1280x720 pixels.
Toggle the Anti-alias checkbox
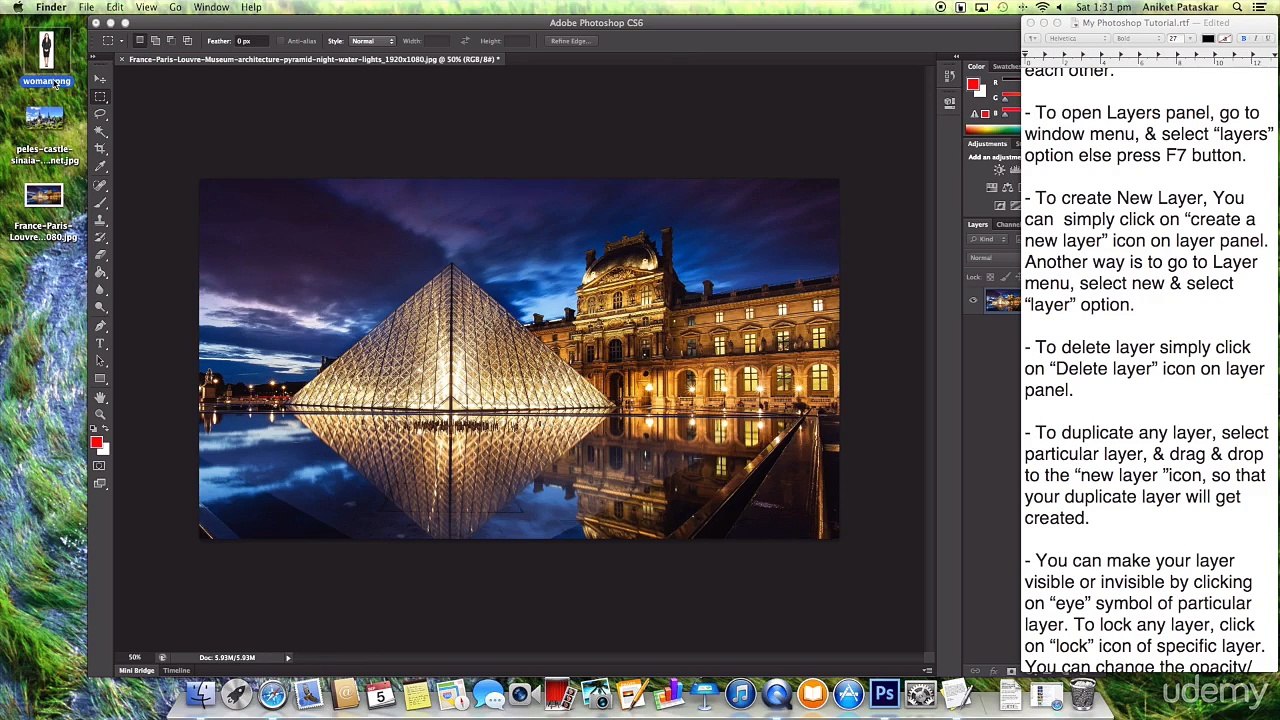(280, 41)
